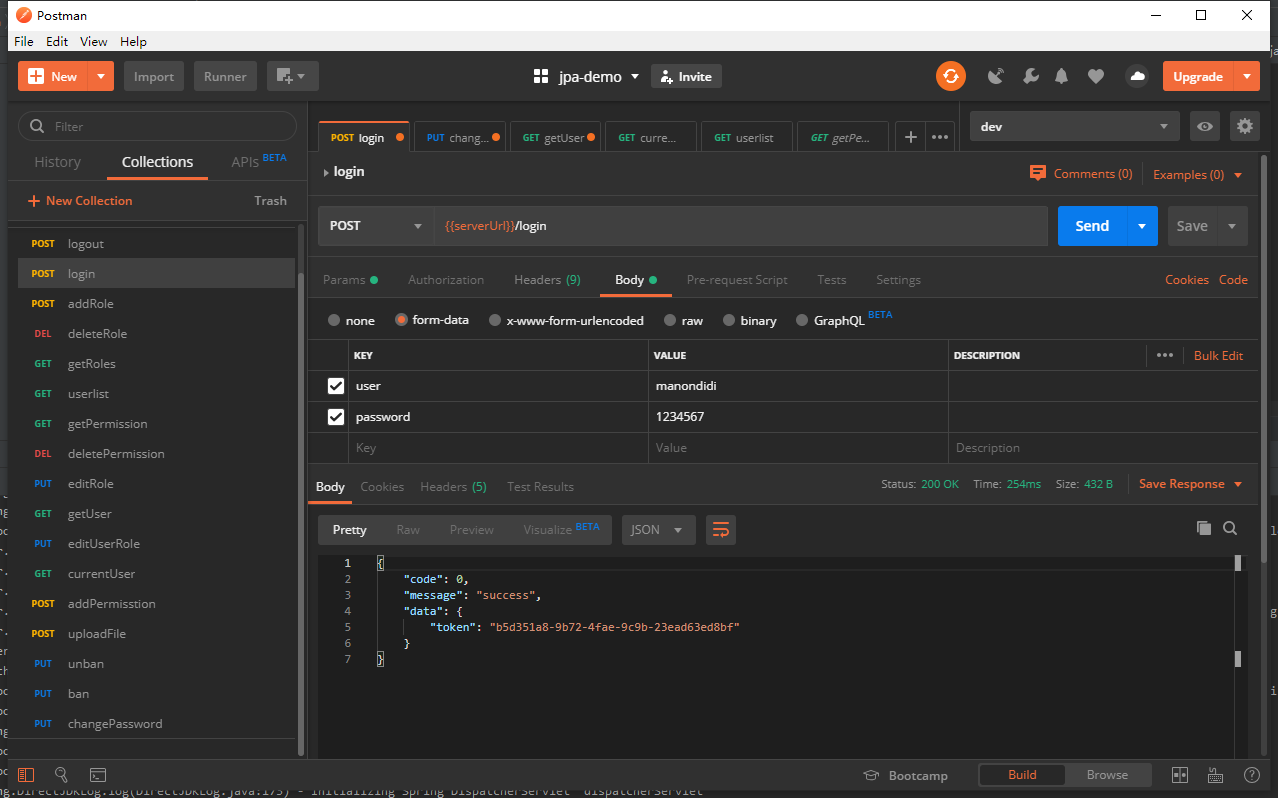Open keyboard shortcuts icon in status bar

[x=1216, y=775]
